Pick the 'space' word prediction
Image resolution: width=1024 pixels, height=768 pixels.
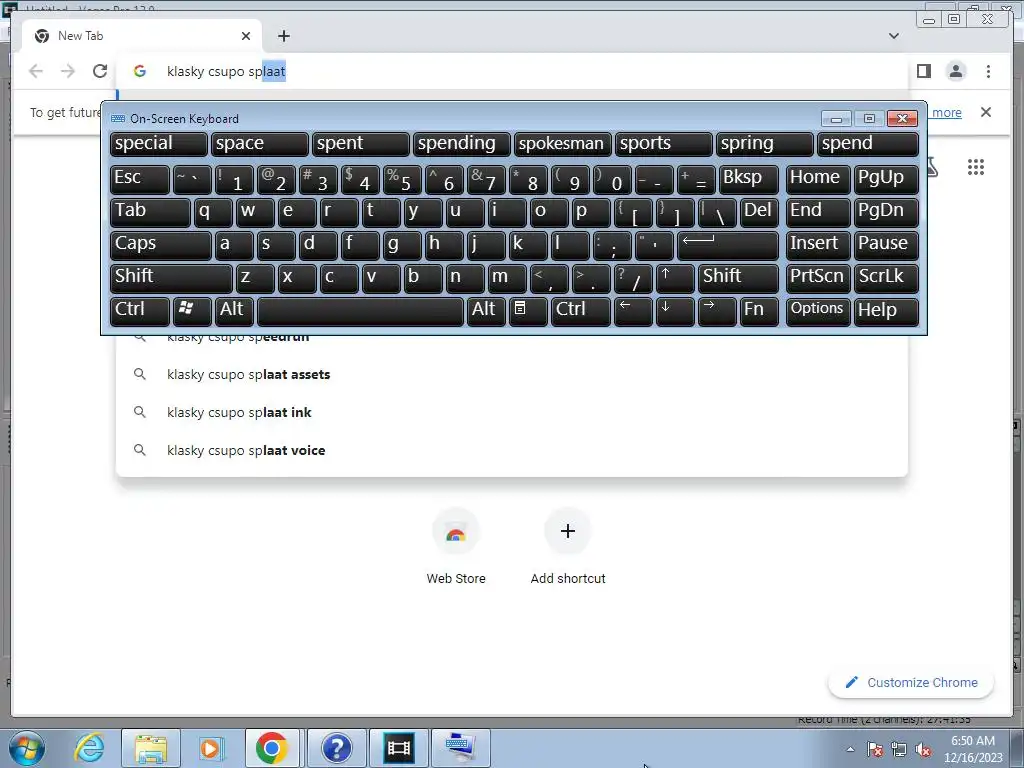259,144
